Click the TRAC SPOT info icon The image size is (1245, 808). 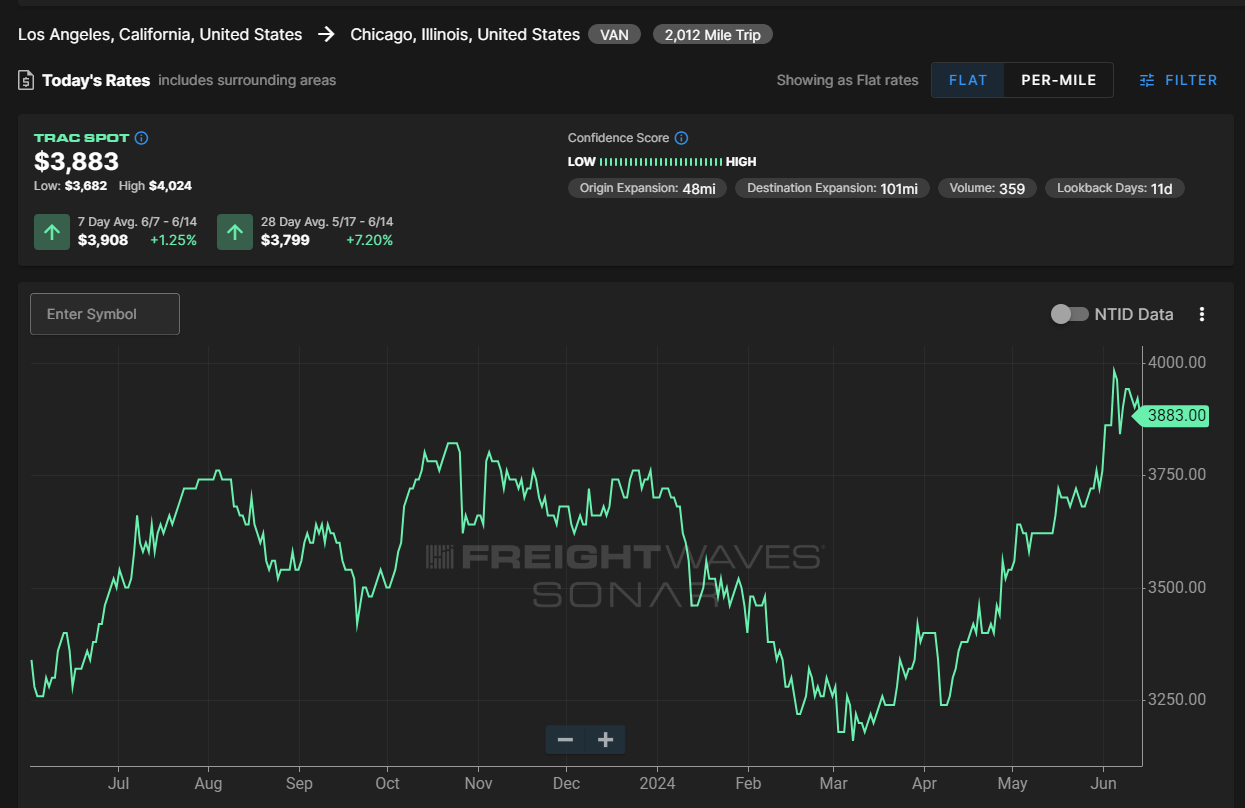pos(142,138)
